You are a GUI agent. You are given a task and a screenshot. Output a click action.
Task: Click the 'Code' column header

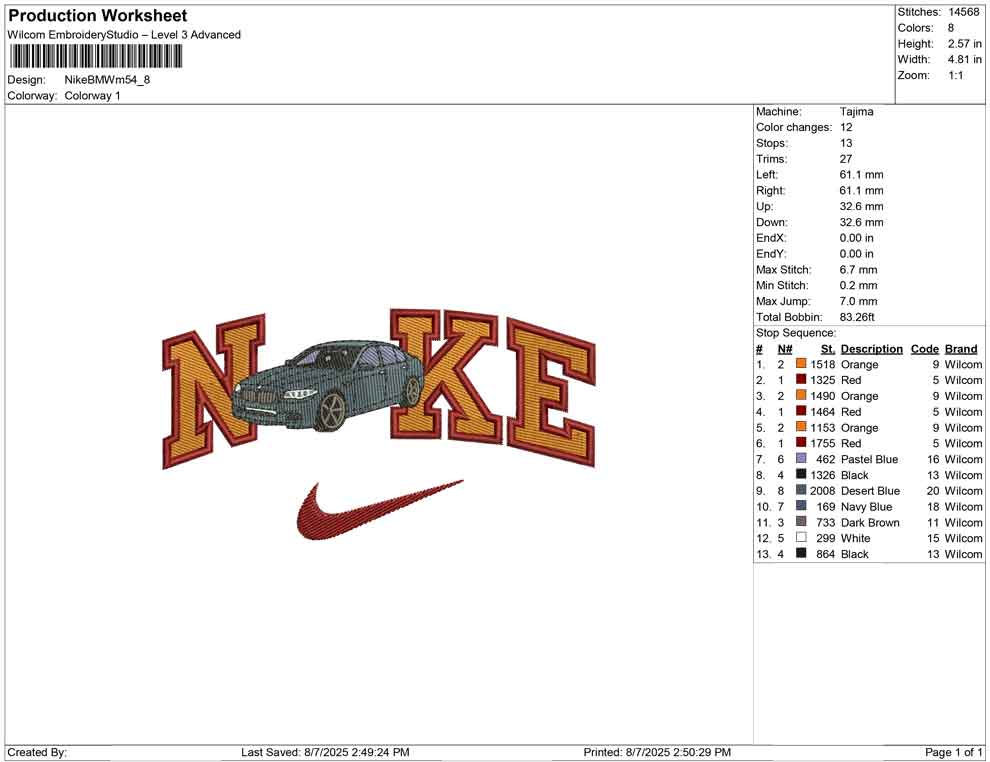click(924, 349)
